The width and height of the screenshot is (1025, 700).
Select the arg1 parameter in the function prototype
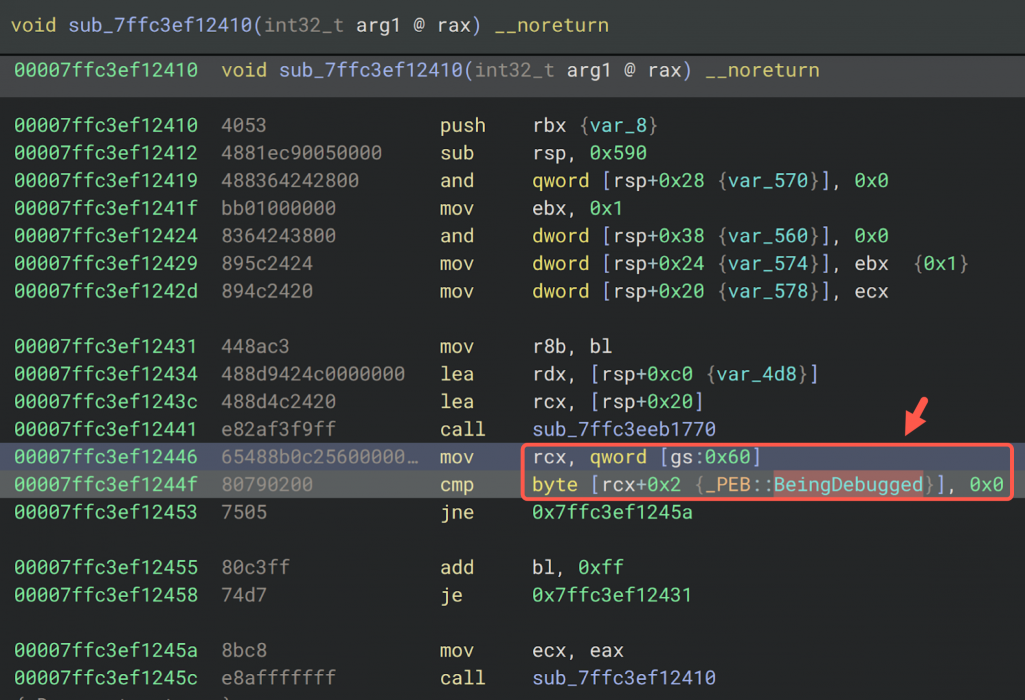pos(378,24)
